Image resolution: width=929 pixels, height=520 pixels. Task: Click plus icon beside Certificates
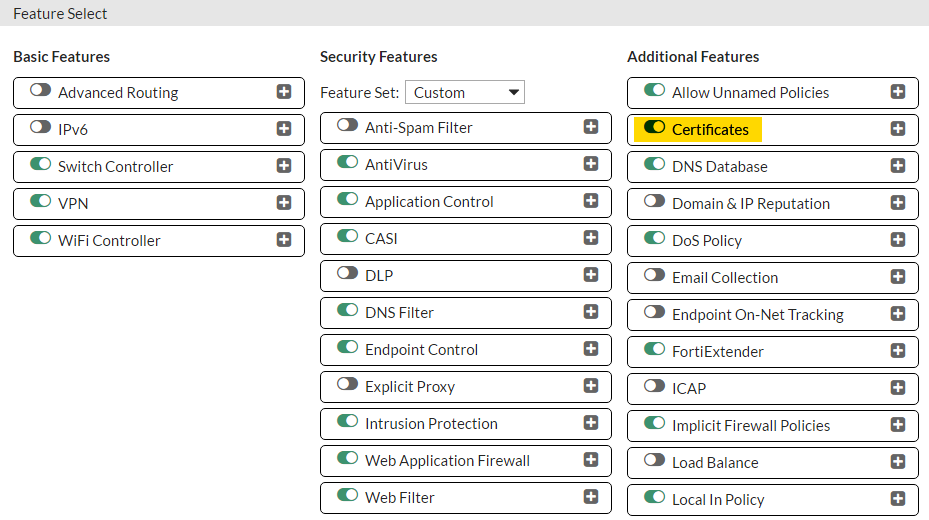pyautogui.click(x=898, y=129)
